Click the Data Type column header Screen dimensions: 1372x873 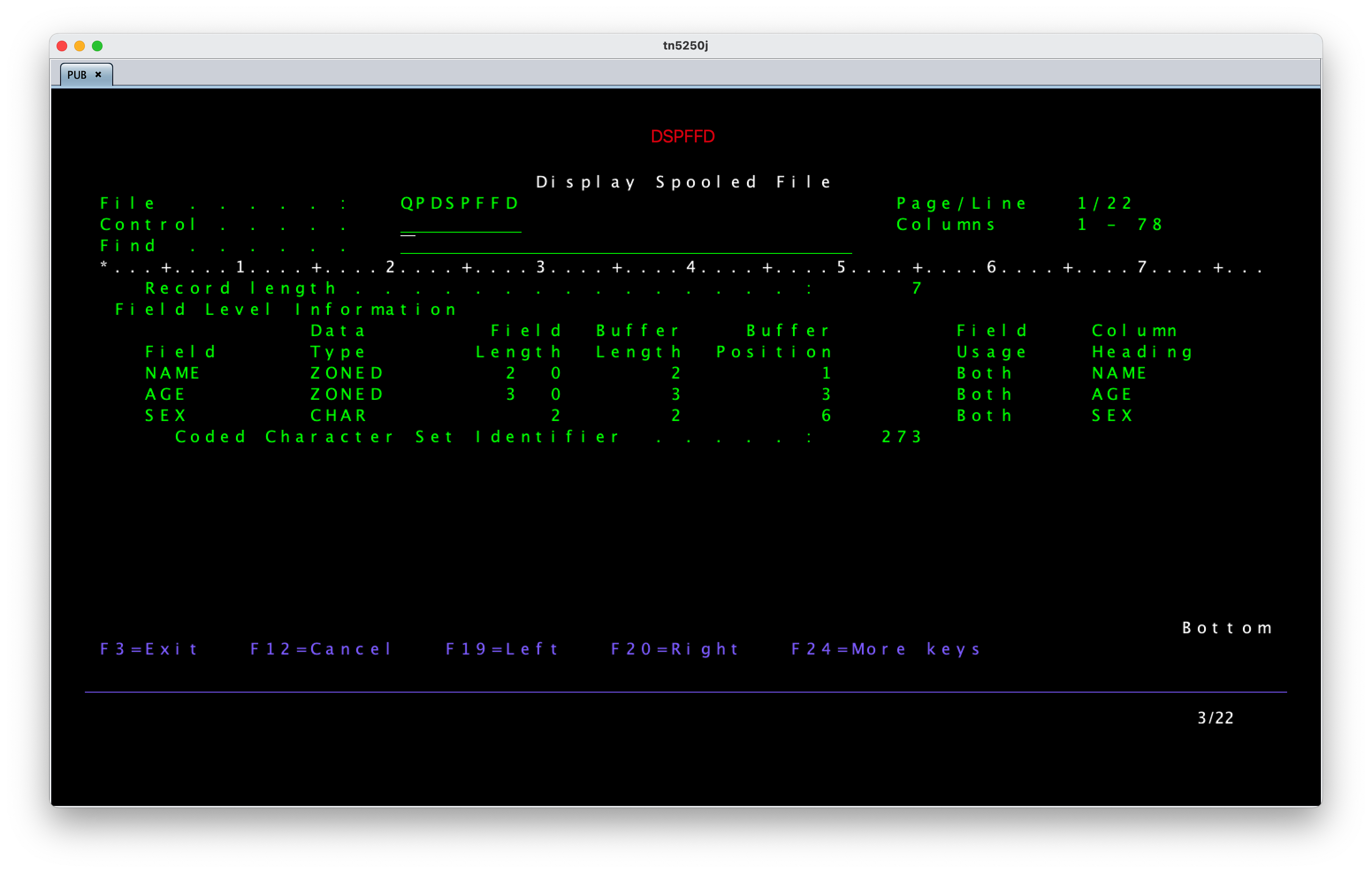[338, 341]
